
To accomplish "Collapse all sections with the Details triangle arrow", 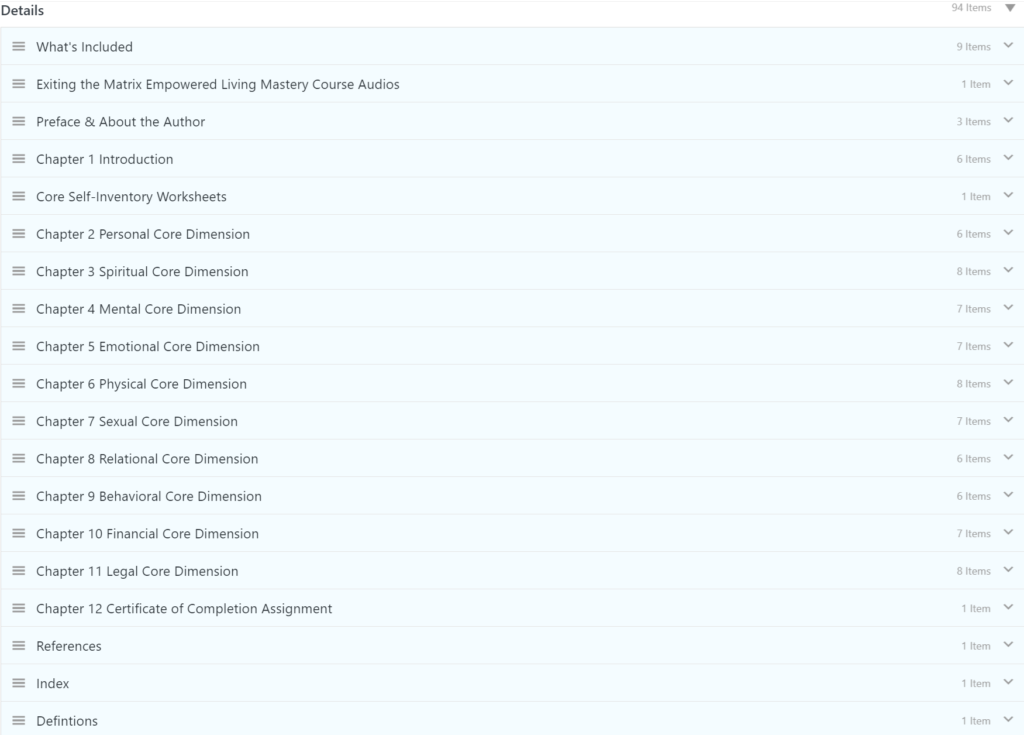I will tap(1009, 9).
